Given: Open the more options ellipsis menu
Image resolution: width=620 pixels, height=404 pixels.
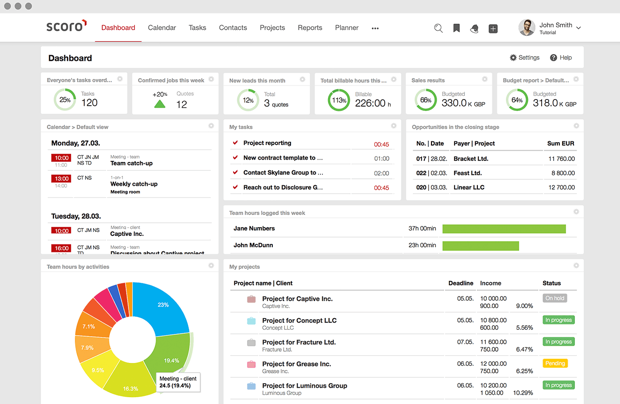Looking at the screenshot, I should tap(375, 28).
